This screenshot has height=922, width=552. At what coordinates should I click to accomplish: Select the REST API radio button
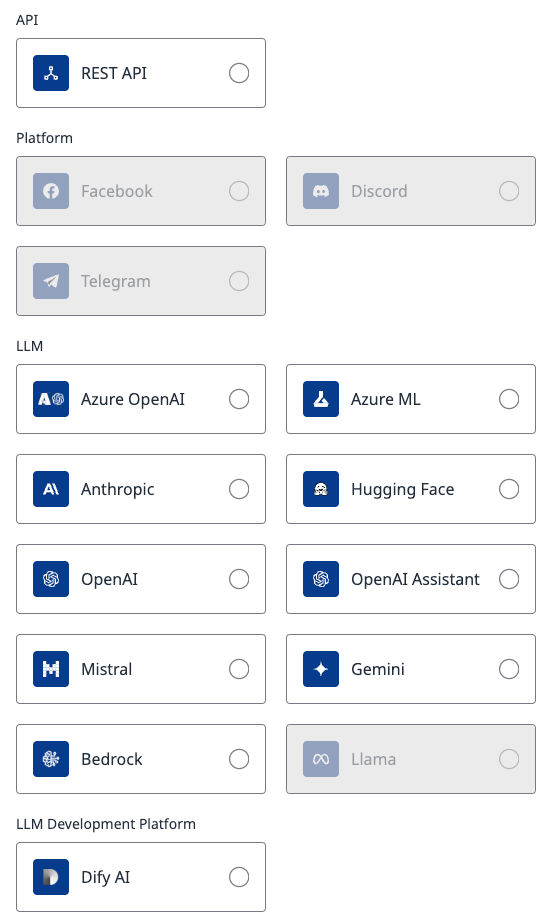pos(239,74)
